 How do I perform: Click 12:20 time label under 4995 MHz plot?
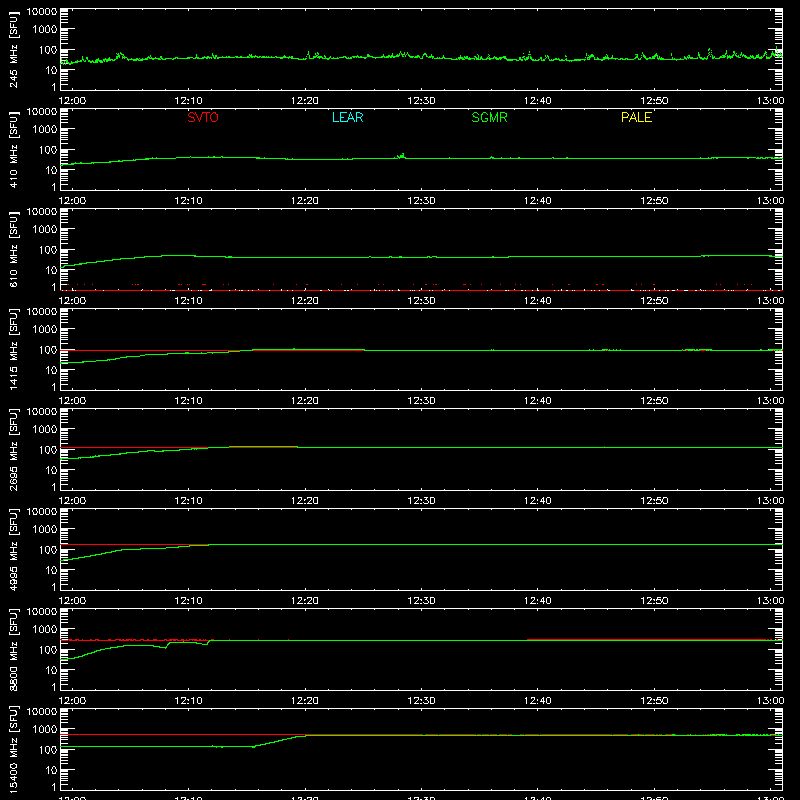305,601
